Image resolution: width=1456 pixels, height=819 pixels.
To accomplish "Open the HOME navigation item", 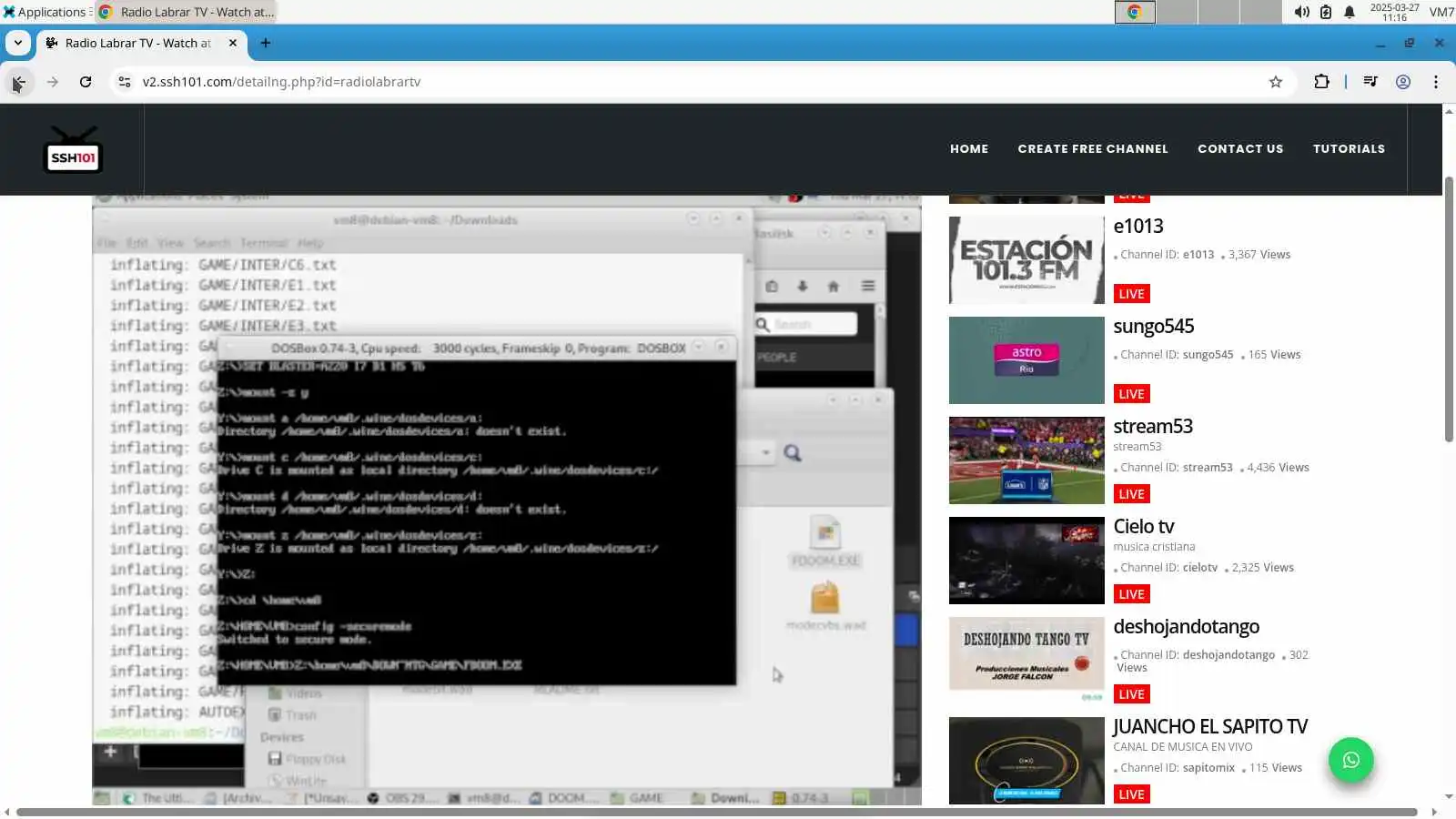I will [x=969, y=149].
